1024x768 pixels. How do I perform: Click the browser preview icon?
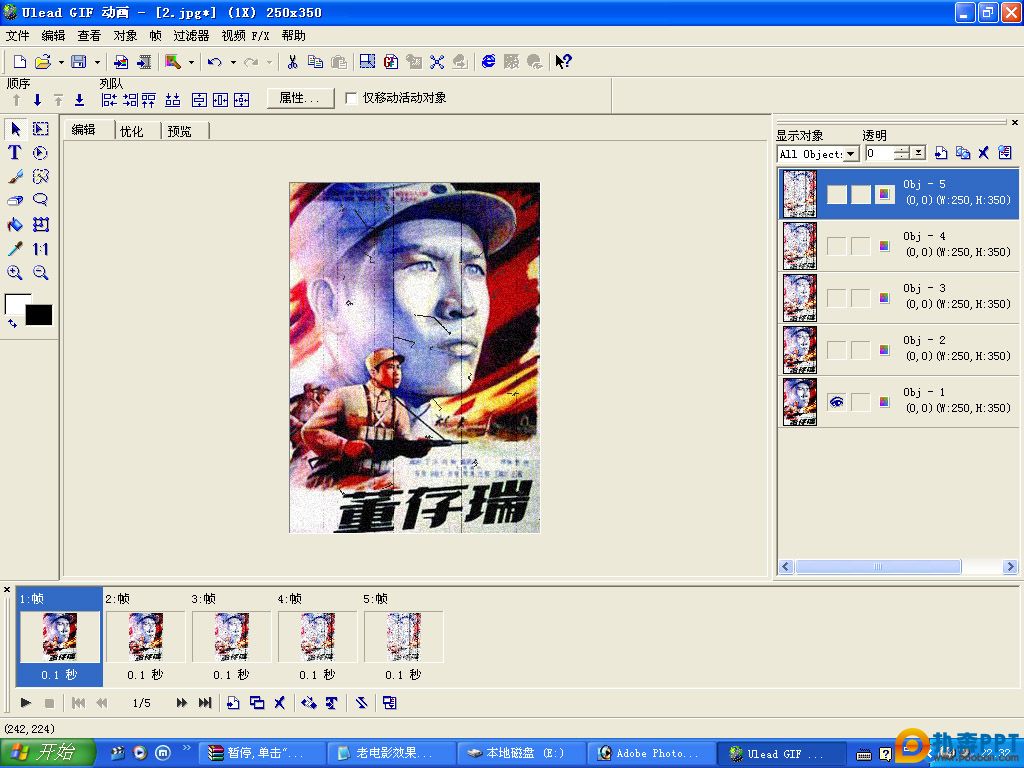(488, 61)
